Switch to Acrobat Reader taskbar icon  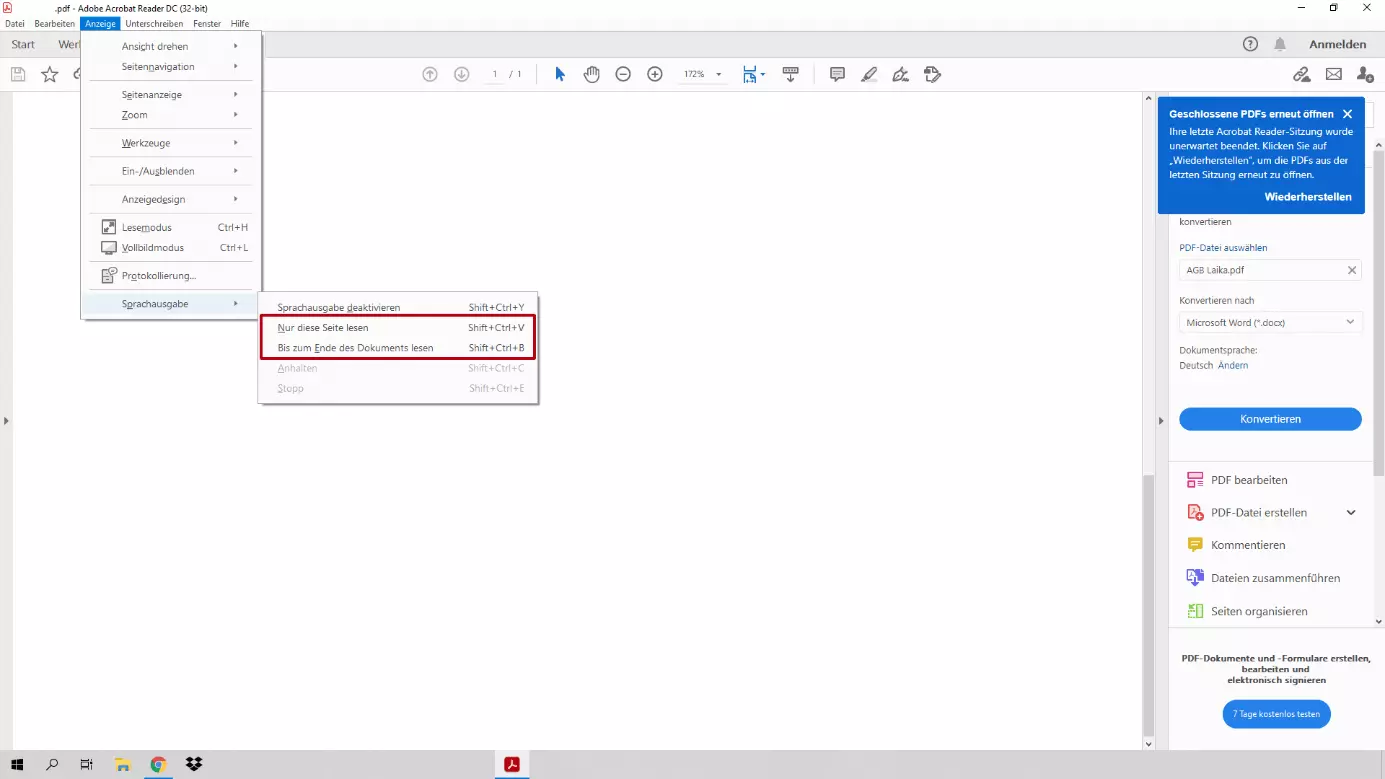tap(512, 765)
